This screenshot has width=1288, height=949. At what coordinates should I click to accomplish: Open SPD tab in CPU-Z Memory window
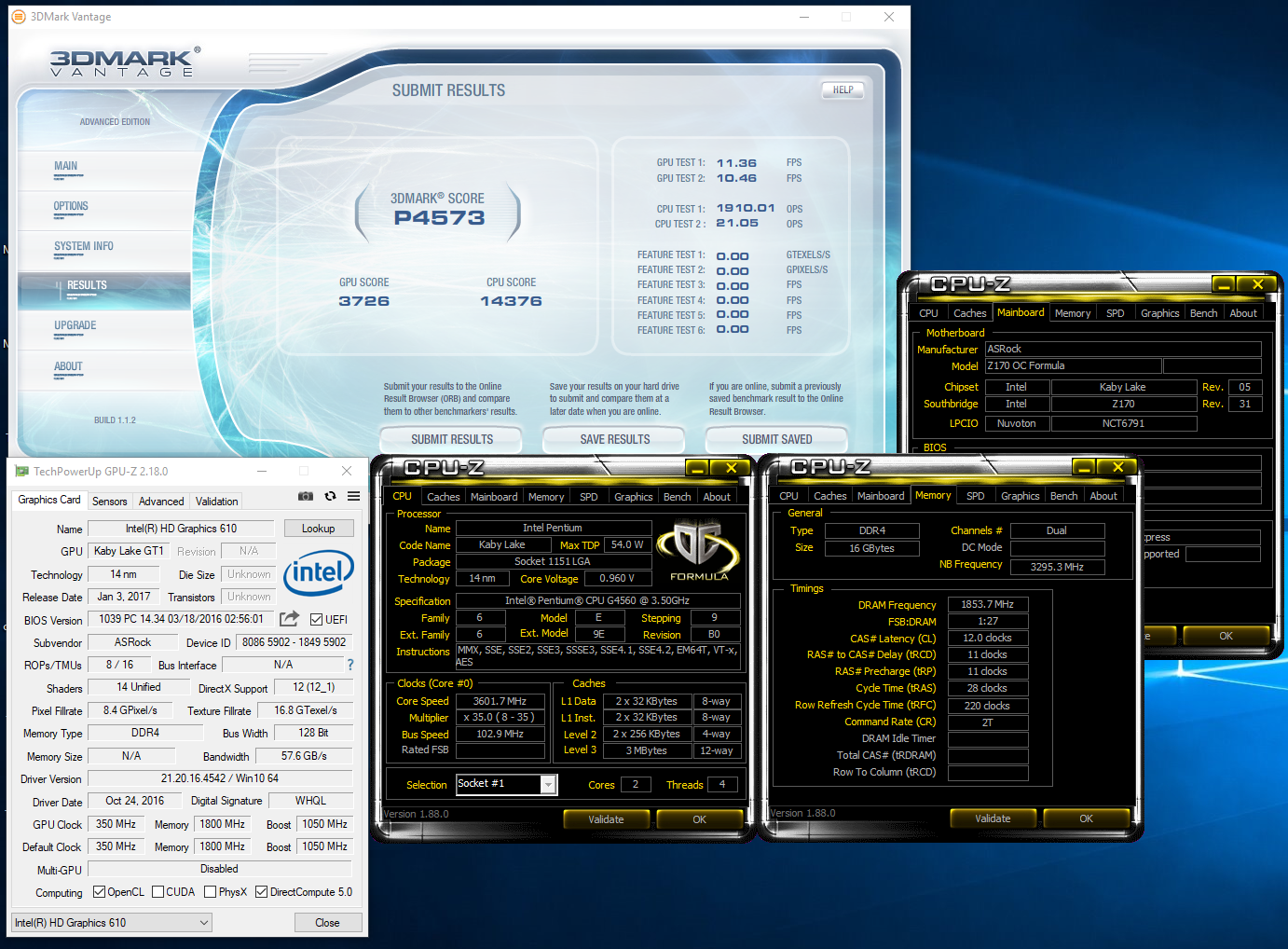click(x=976, y=496)
